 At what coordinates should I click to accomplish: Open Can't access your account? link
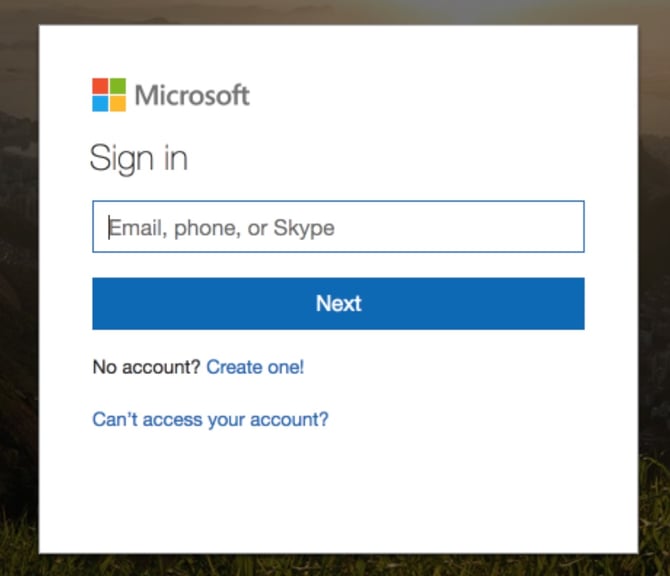click(210, 419)
